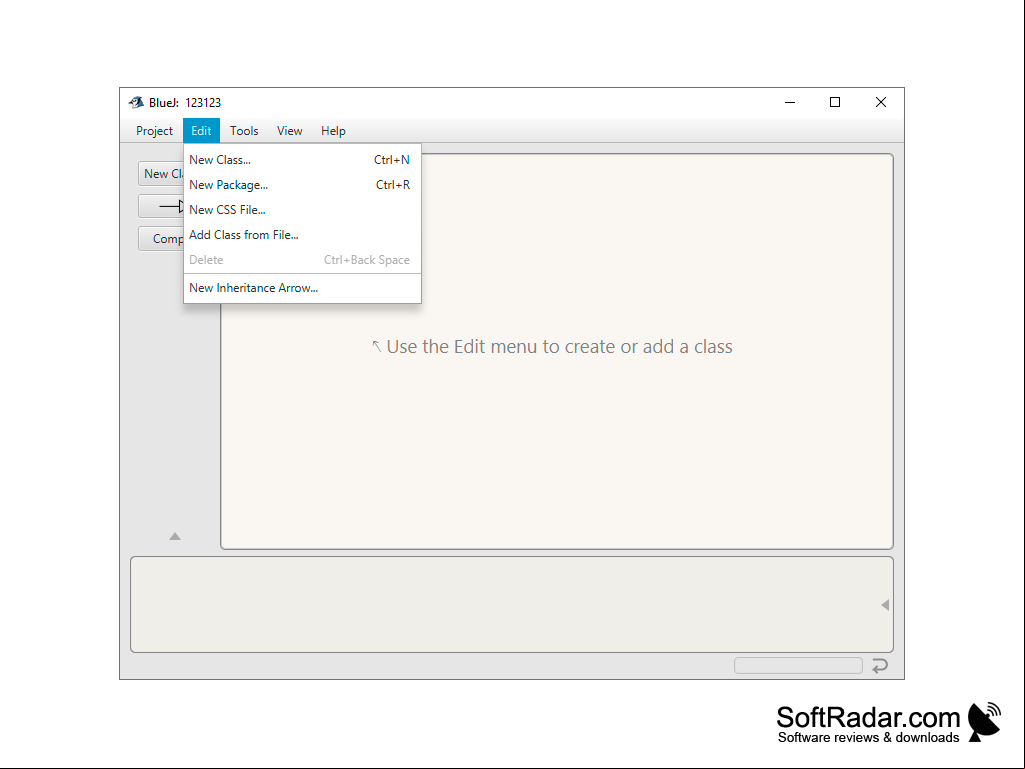Image resolution: width=1025 pixels, height=769 pixels.
Task: Open the Tools menu
Action: (244, 131)
